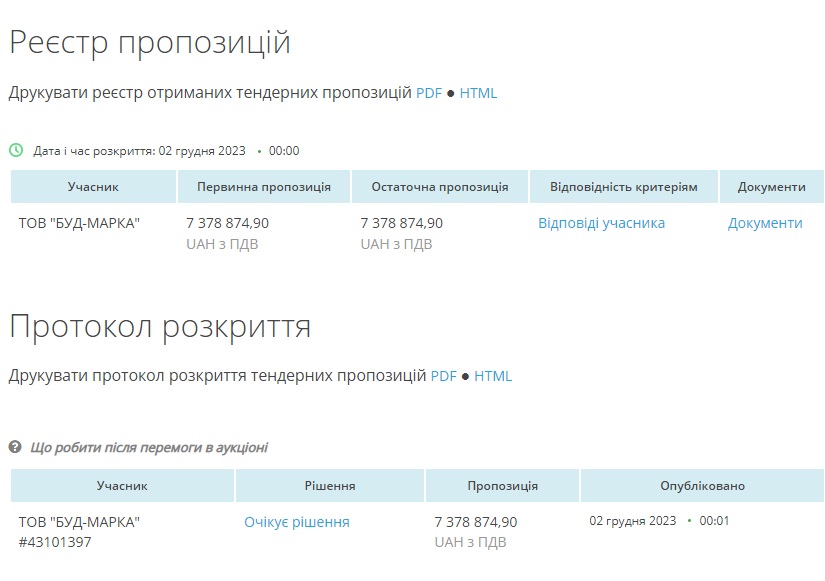Click the 'Очікує рішення' decision link

(x=297, y=522)
